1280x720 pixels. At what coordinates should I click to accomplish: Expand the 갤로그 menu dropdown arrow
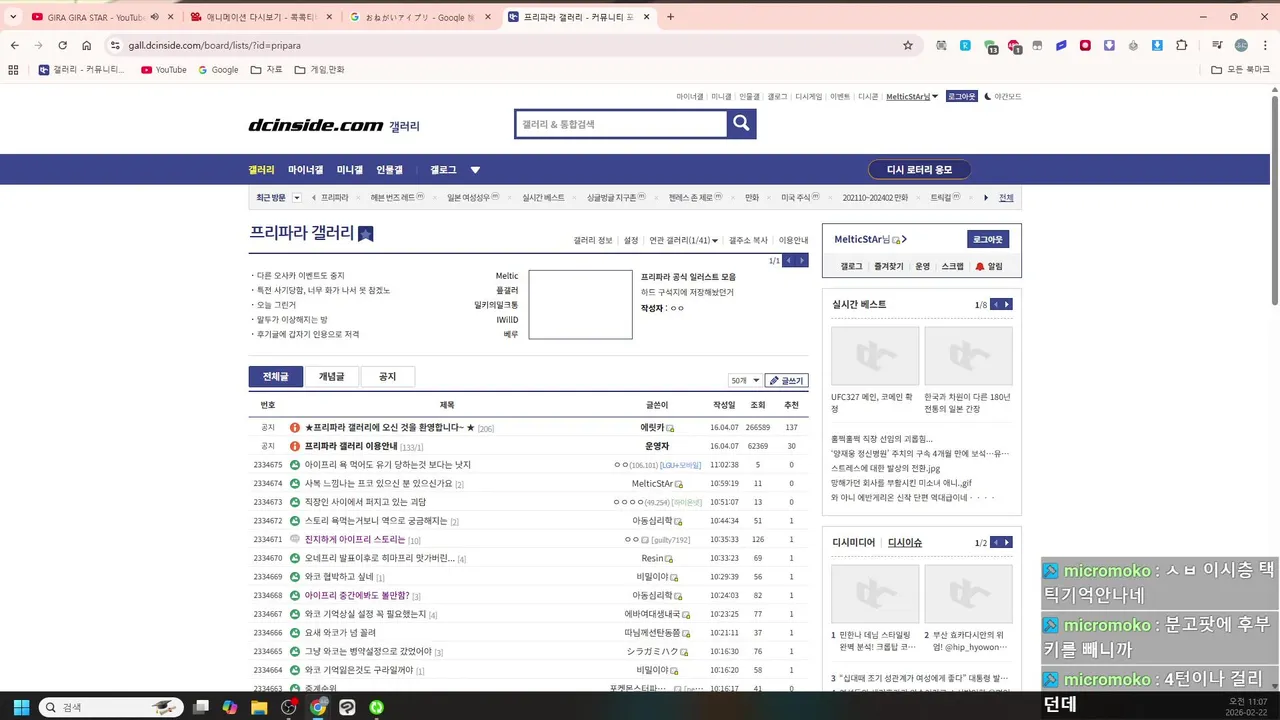(x=475, y=170)
